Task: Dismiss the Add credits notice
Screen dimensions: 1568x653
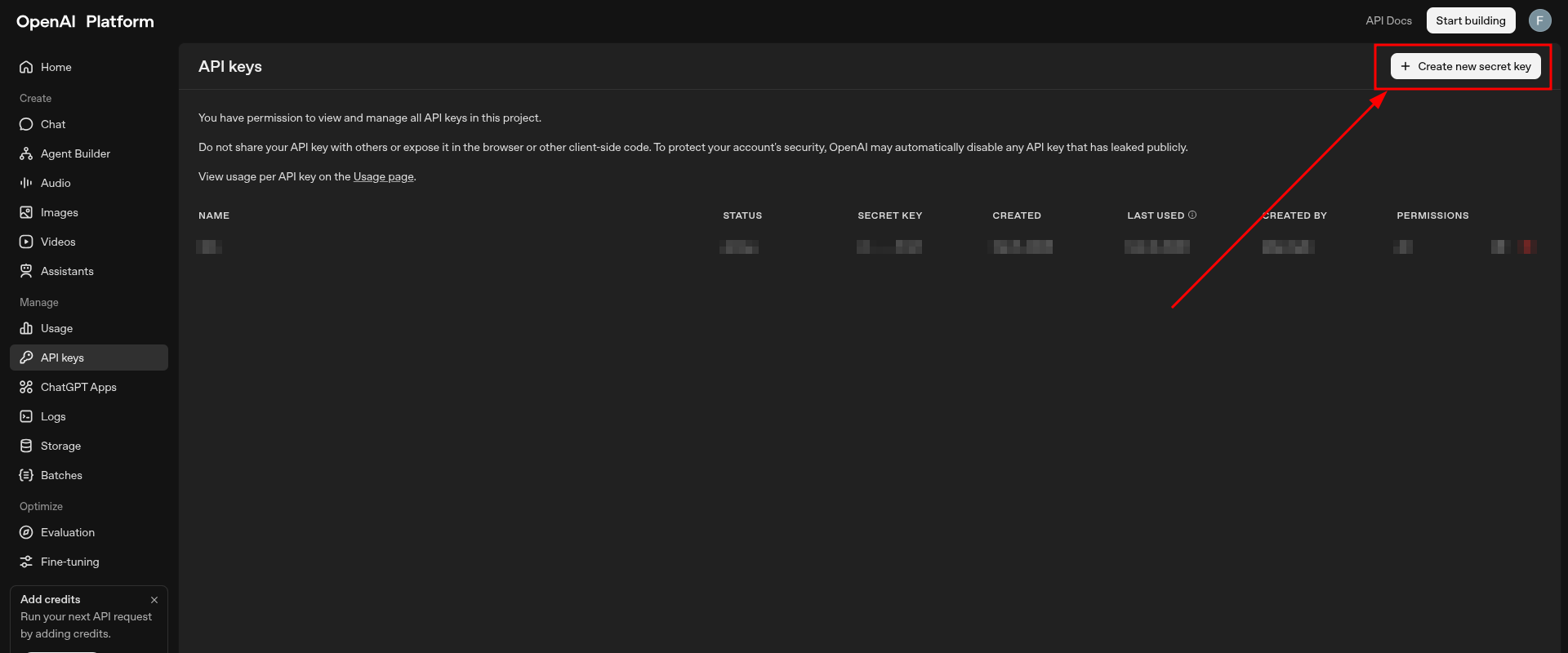Action: tap(154, 600)
